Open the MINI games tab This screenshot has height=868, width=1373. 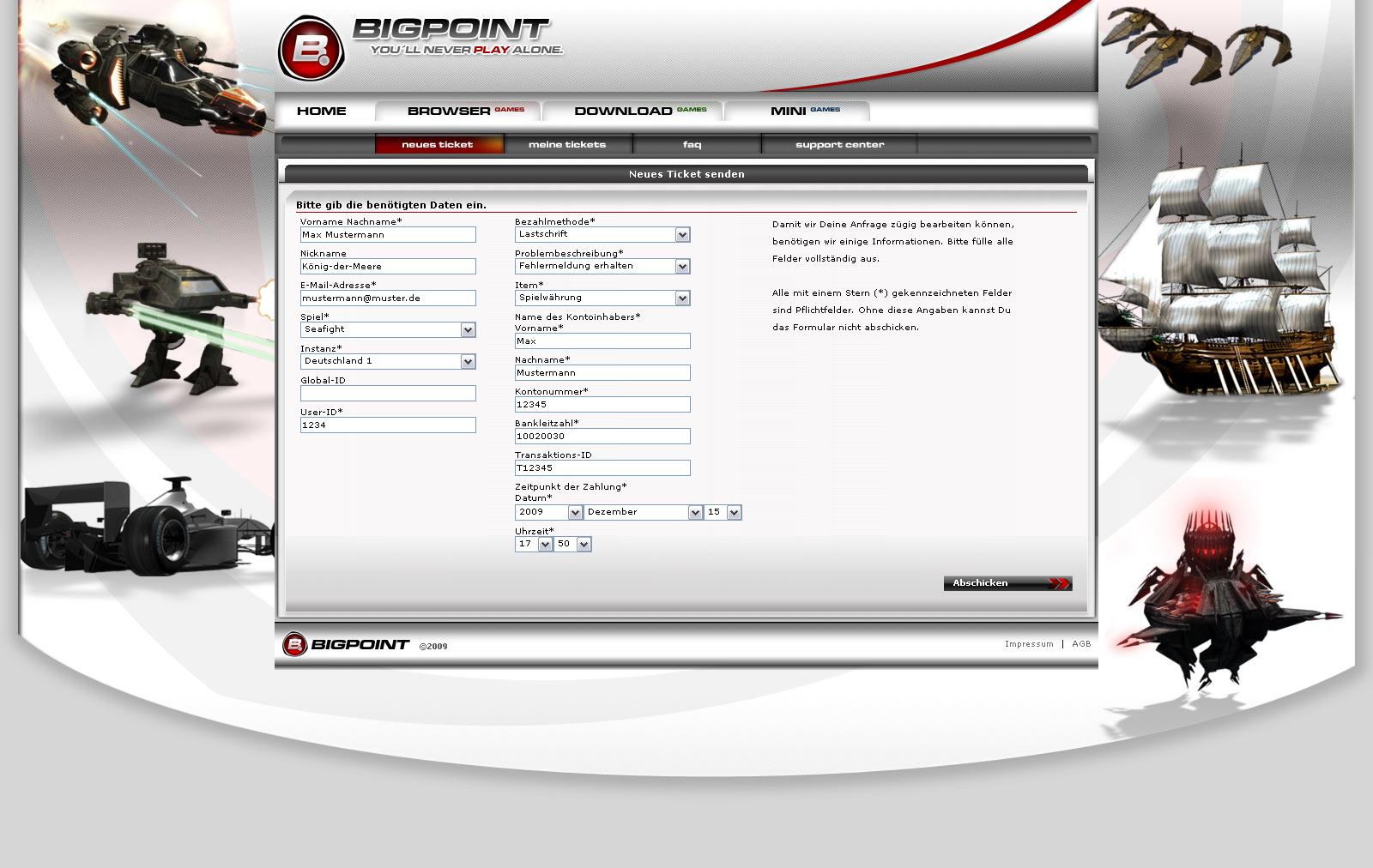pyautogui.click(x=797, y=111)
